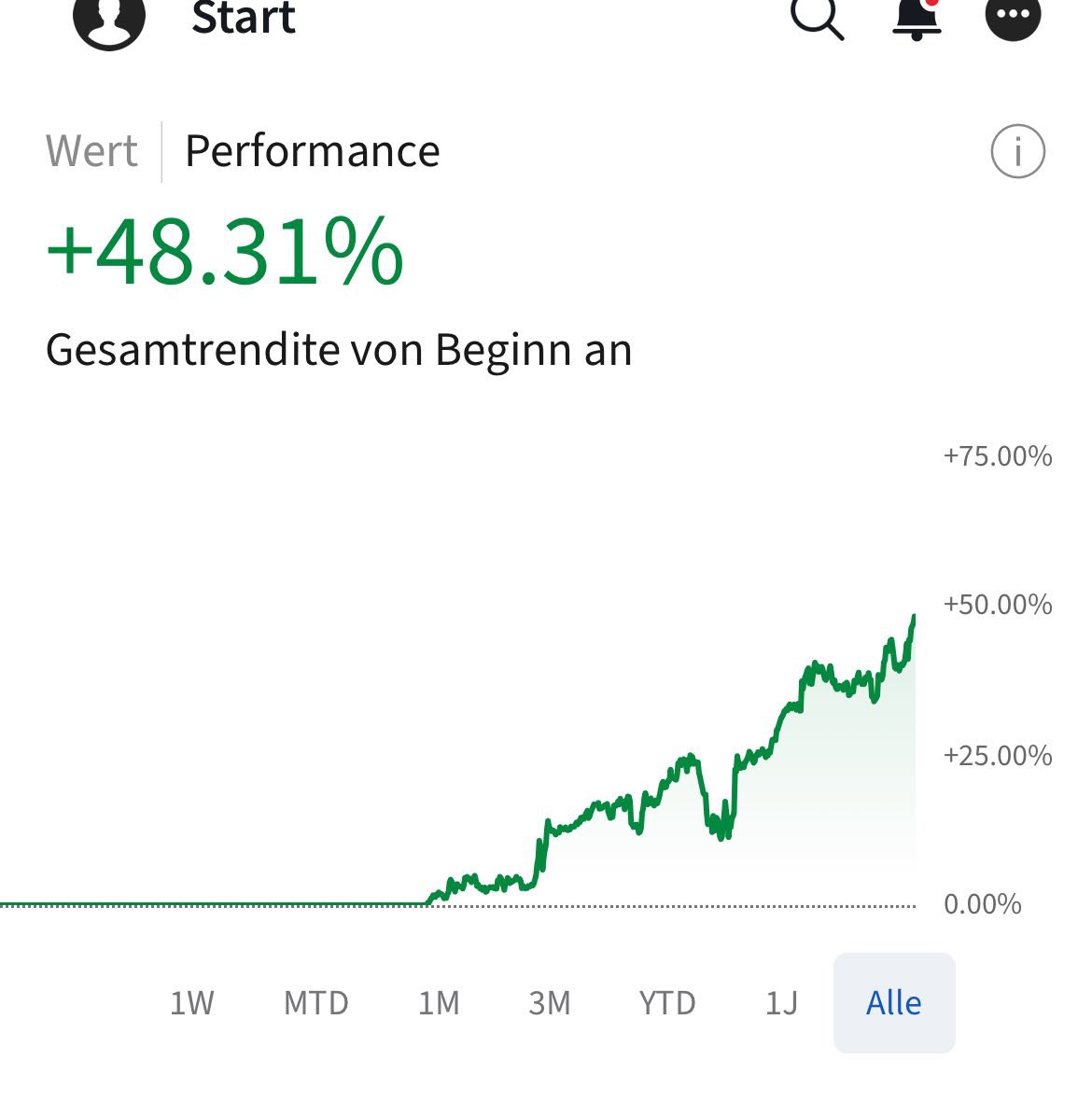
Task: Open the three-dot more options menu
Action: click(x=1013, y=16)
